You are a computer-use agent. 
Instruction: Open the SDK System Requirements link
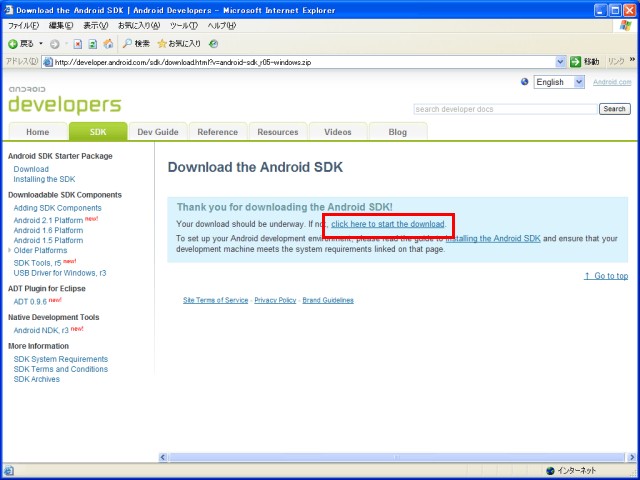pyautogui.click(x=60, y=359)
